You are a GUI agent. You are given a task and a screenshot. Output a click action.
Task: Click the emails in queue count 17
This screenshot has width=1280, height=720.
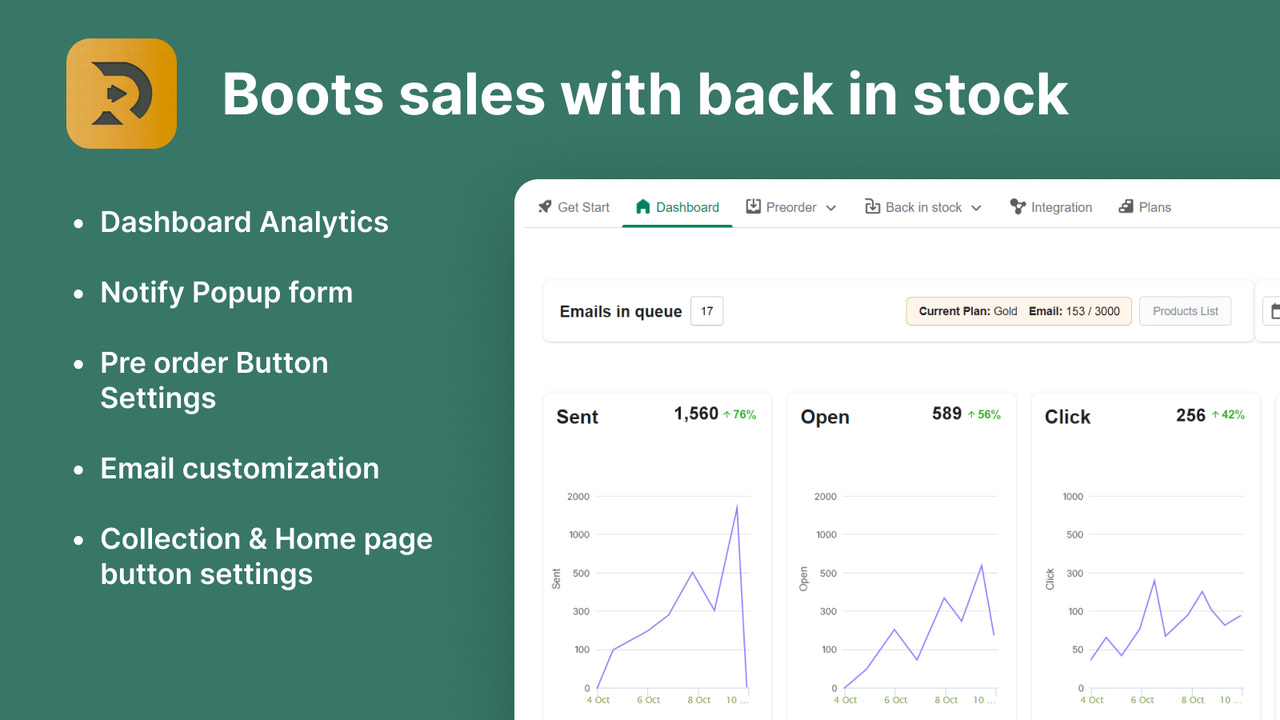coord(707,311)
